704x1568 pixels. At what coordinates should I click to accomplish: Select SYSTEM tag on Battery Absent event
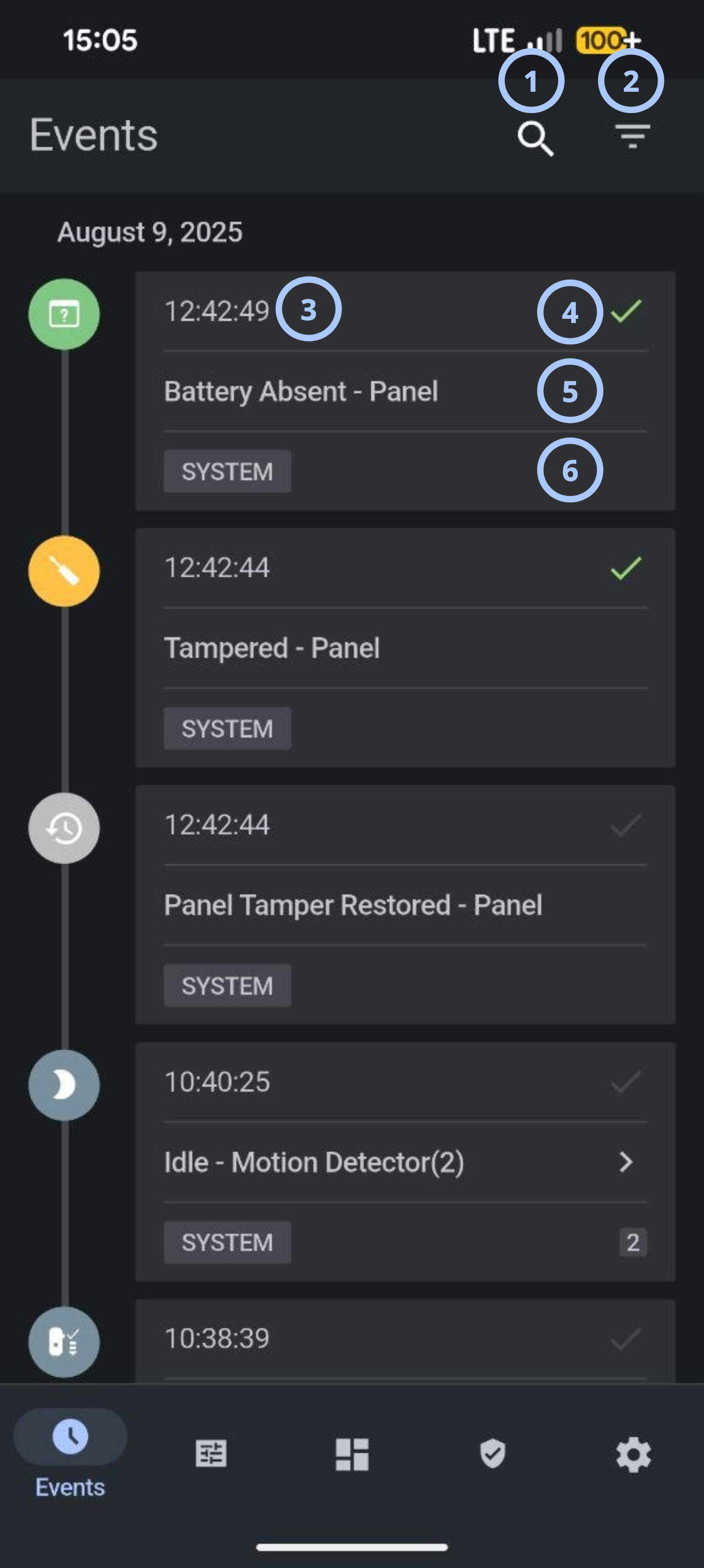(227, 471)
